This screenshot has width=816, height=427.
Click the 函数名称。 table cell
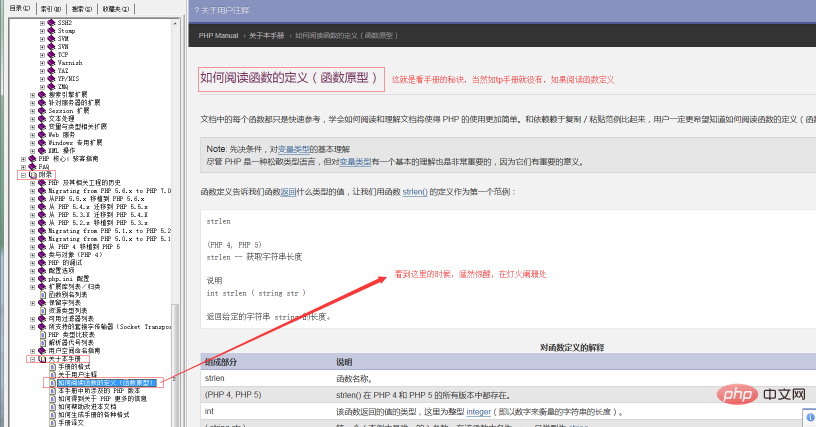pos(354,378)
